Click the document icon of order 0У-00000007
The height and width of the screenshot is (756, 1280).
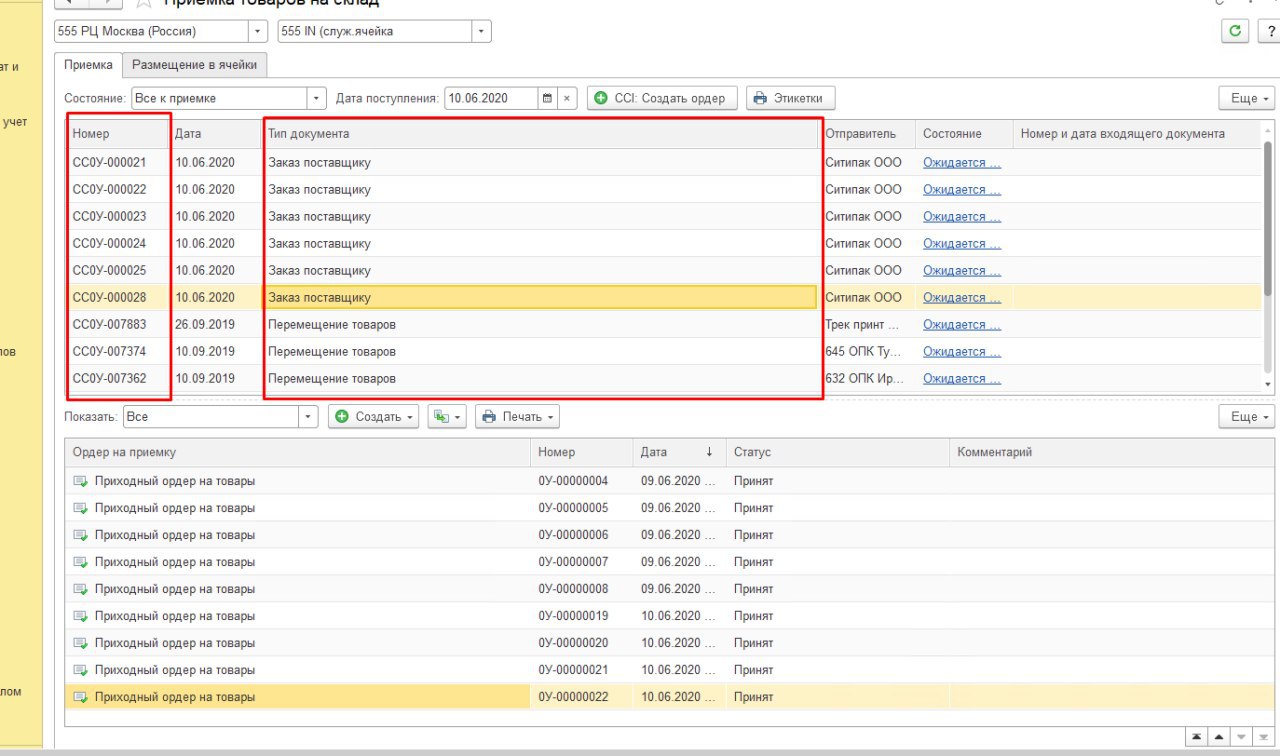point(80,562)
